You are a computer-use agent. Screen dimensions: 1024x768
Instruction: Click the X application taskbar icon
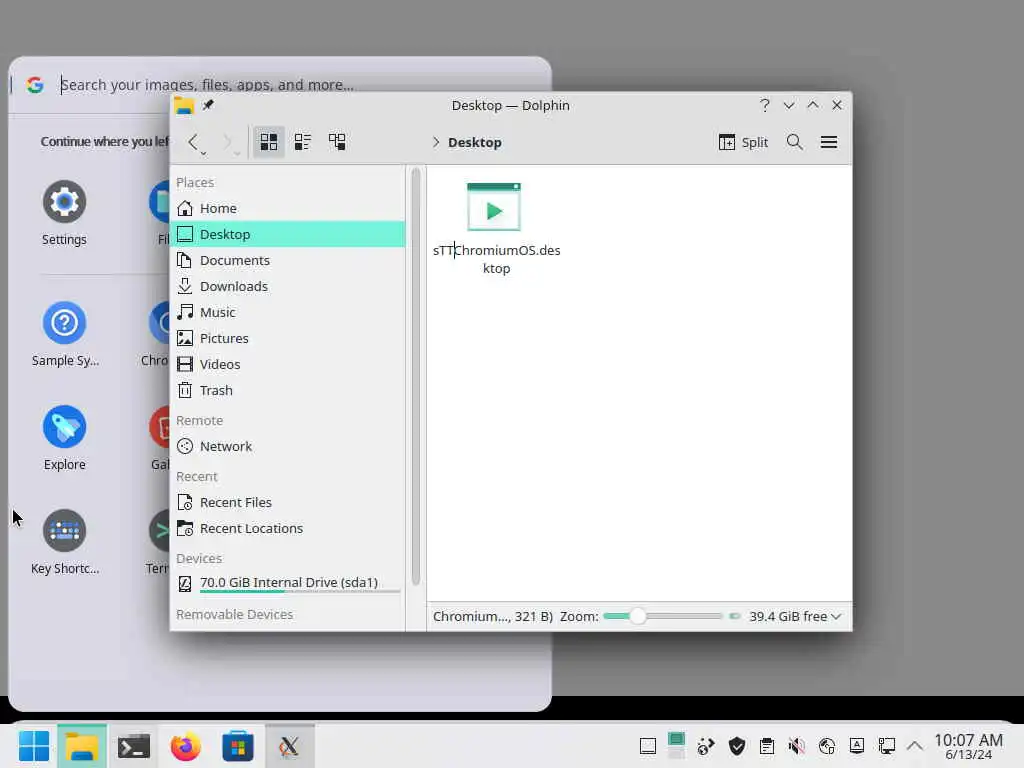pyautogui.click(x=289, y=746)
